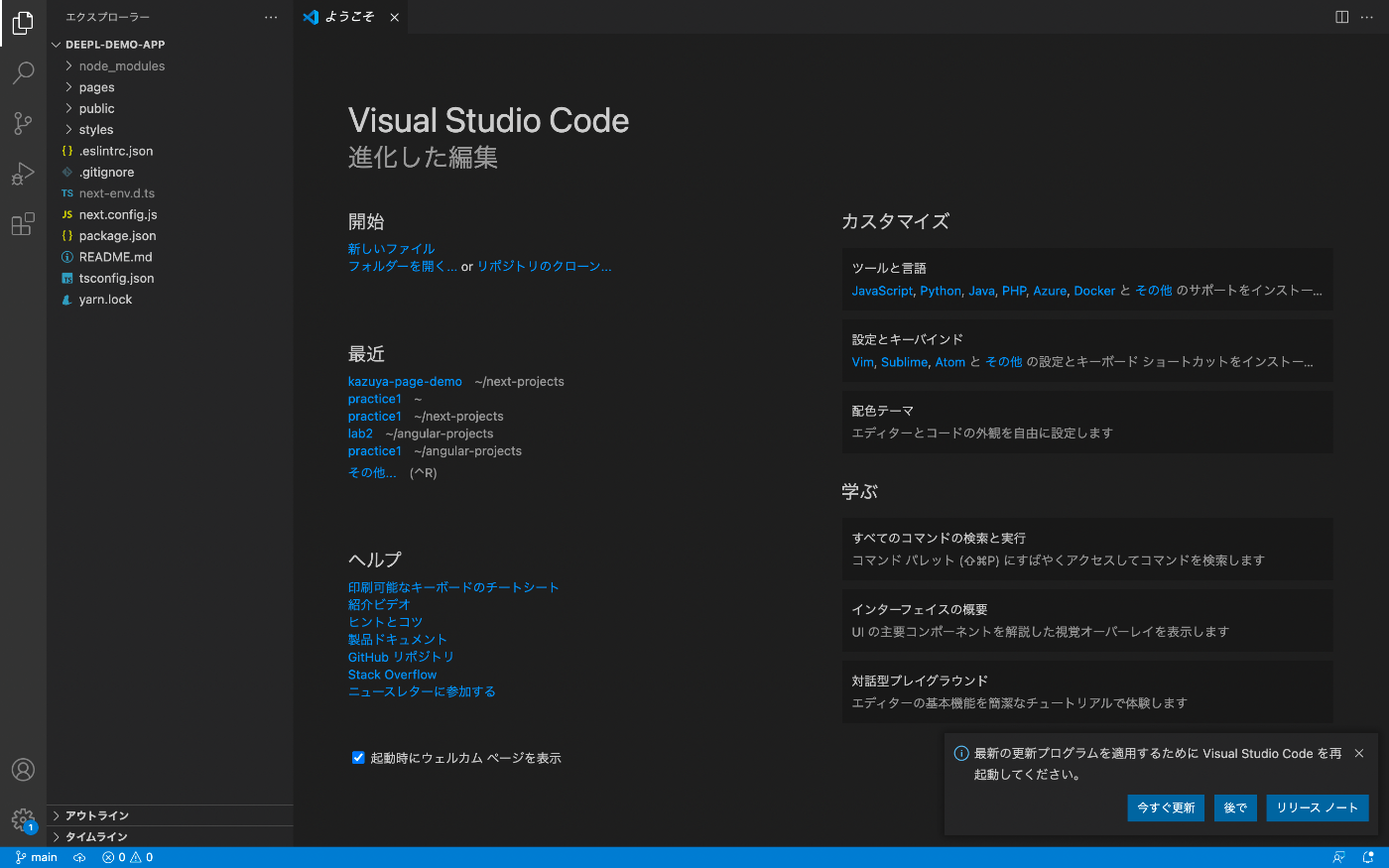Close the ようこそ tab

pos(394,17)
